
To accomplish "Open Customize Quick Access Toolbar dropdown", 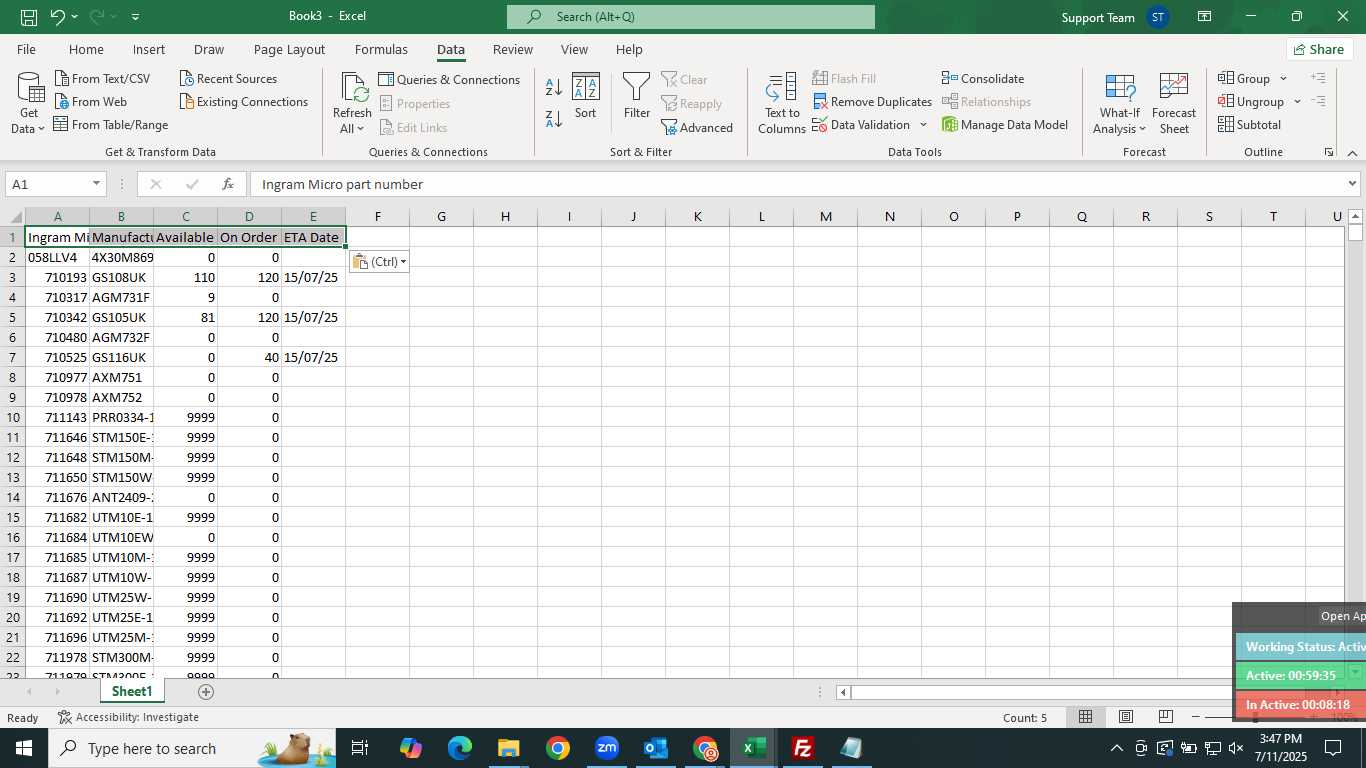I will pos(135,17).
